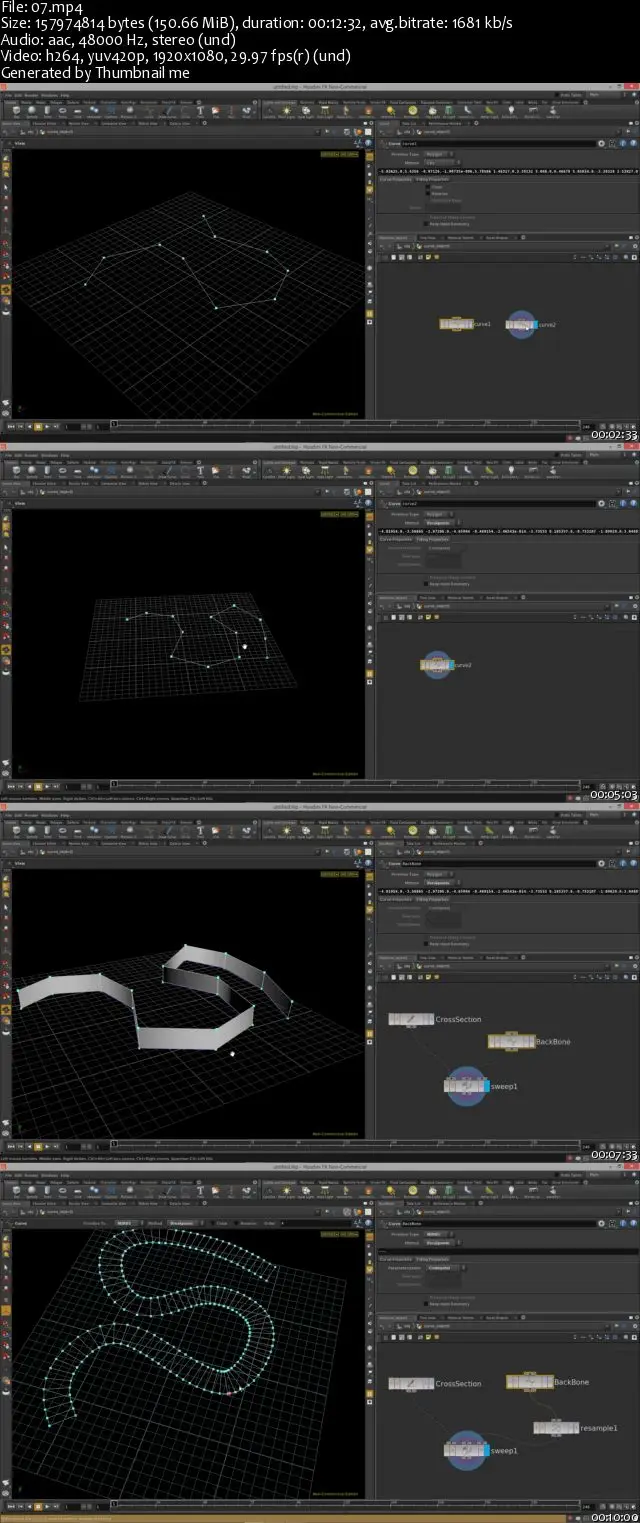Select the BackBone node in the 00:07:33 frame
The height and width of the screenshot is (1523, 640).
pos(511,1041)
